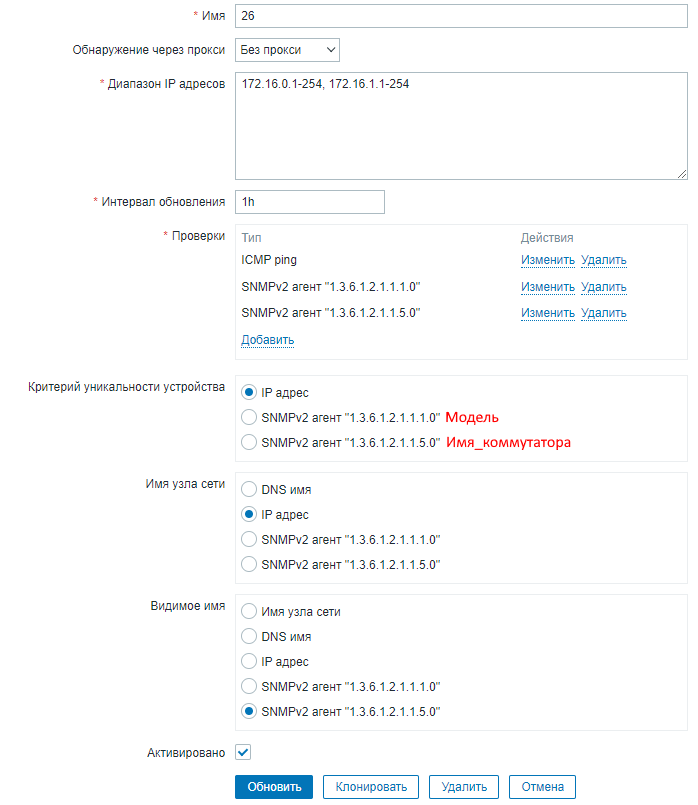Select DNS имя for host name
This screenshot has width=698, height=805.
pyautogui.click(x=250, y=491)
